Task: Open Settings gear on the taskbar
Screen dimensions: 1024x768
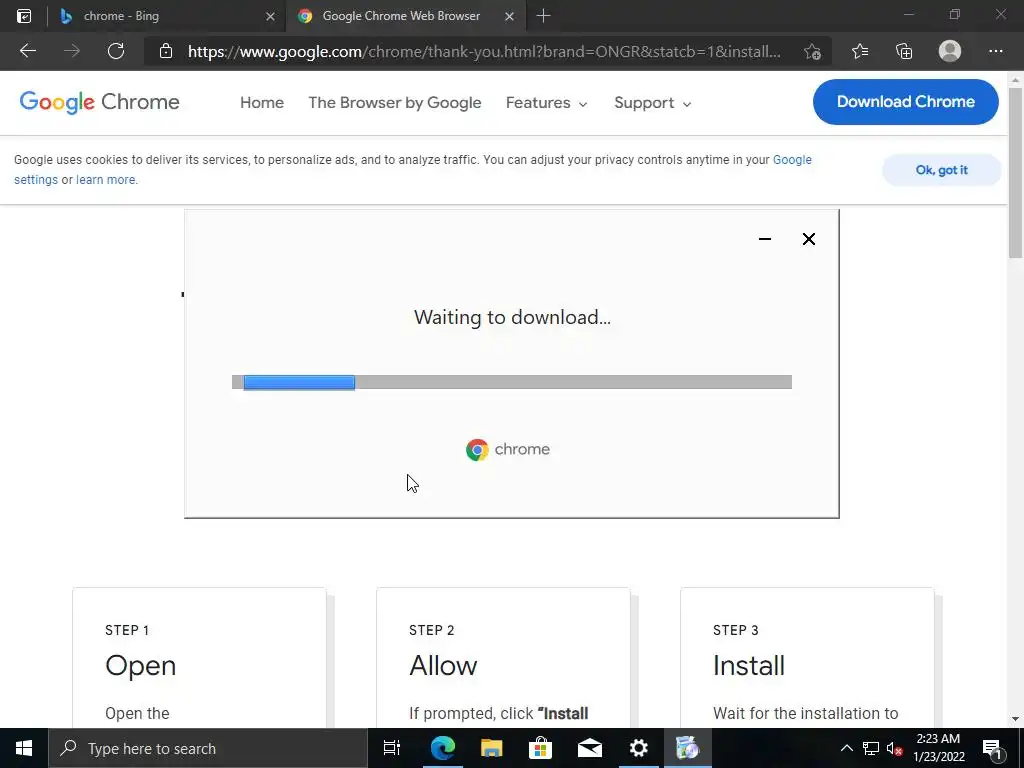Action: pos(638,748)
